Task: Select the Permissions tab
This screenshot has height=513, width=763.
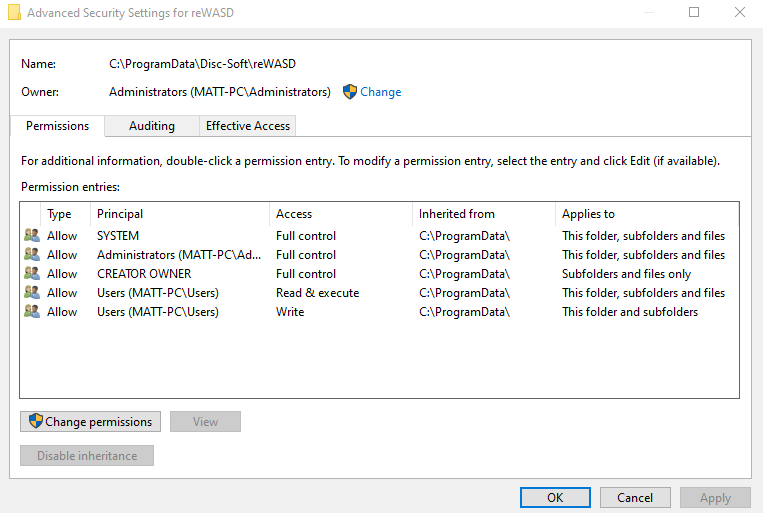Action: [57, 126]
